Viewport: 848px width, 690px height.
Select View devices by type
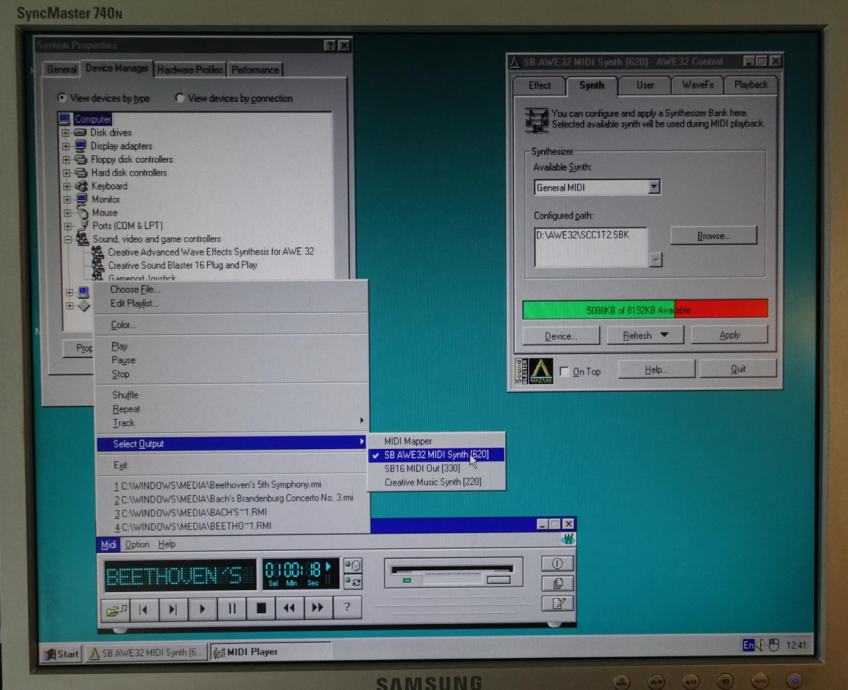point(63,99)
